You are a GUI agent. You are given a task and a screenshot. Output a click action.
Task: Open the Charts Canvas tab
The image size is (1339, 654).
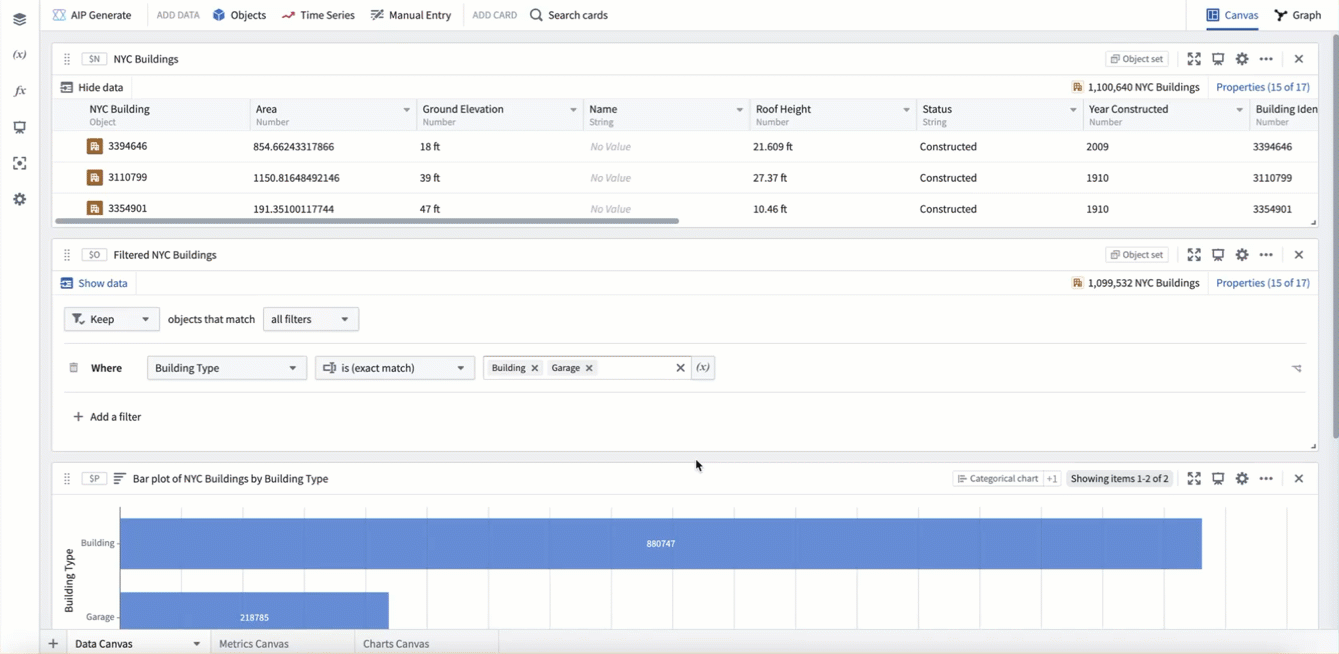pyautogui.click(x=396, y=644)
